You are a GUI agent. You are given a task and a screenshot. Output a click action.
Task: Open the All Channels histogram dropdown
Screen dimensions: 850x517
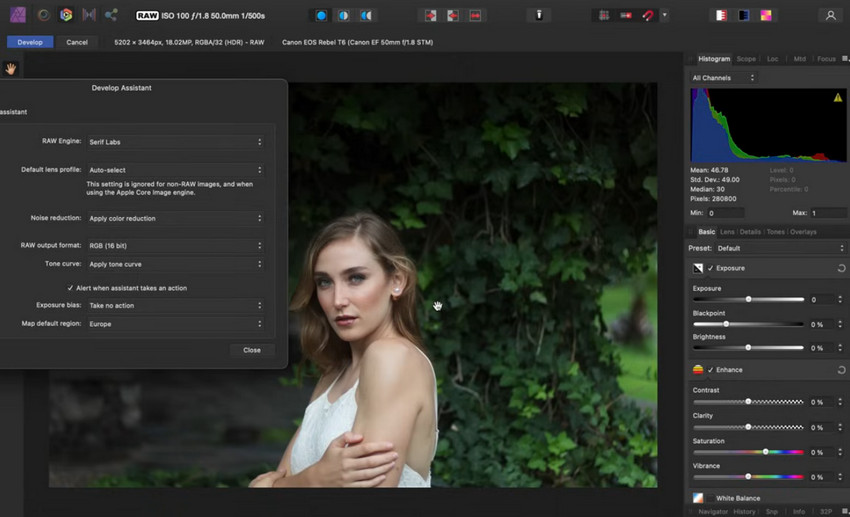pyautogui.click(x=723, y=78)
